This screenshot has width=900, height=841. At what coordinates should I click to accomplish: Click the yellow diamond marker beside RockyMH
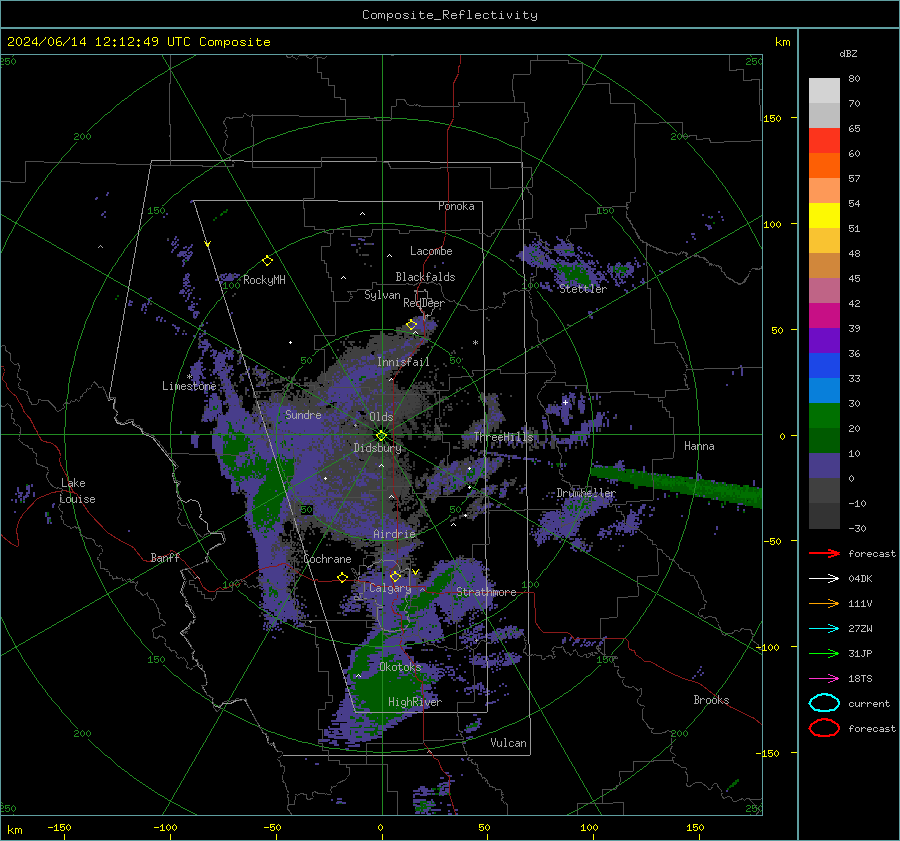pos(267,261)
